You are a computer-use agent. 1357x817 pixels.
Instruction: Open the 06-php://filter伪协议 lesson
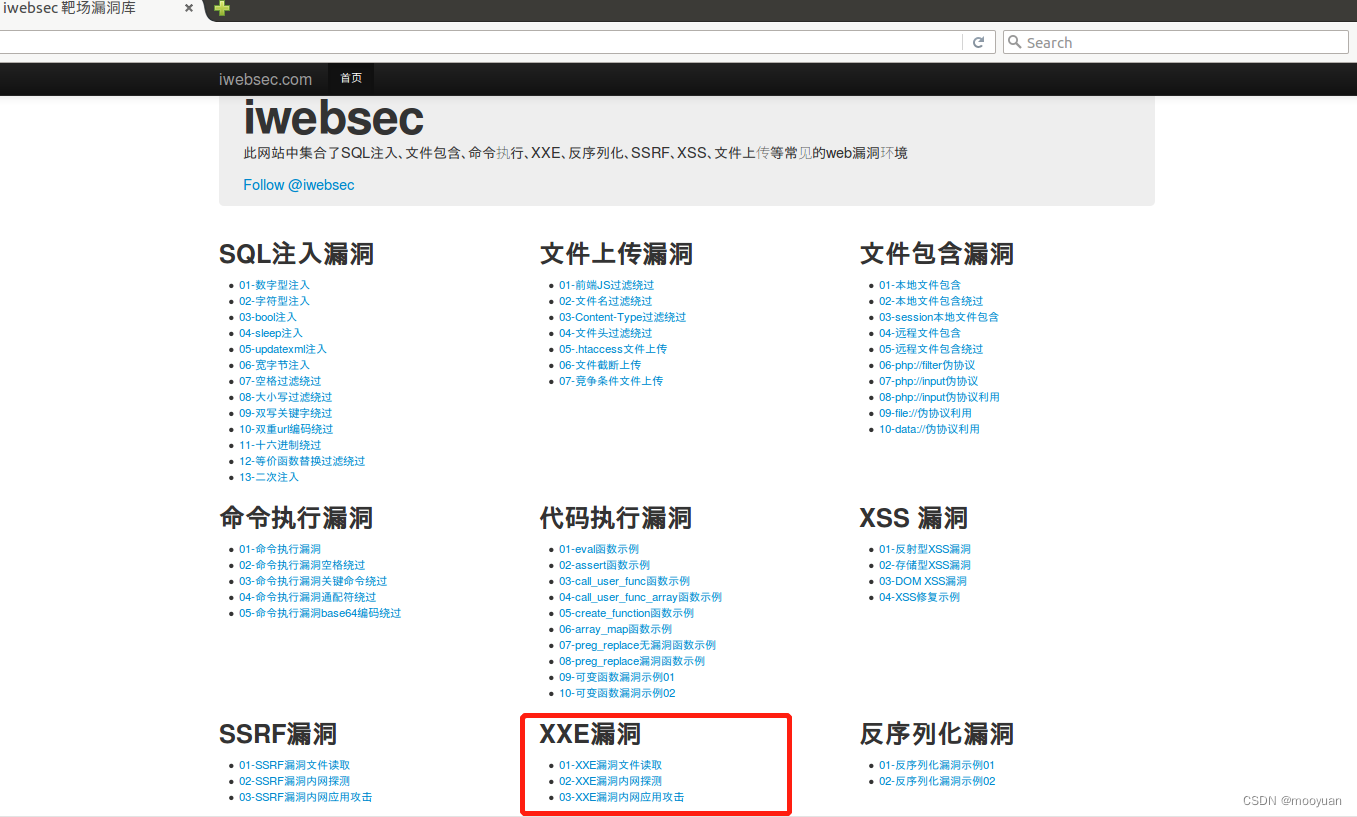click(927, 364)
